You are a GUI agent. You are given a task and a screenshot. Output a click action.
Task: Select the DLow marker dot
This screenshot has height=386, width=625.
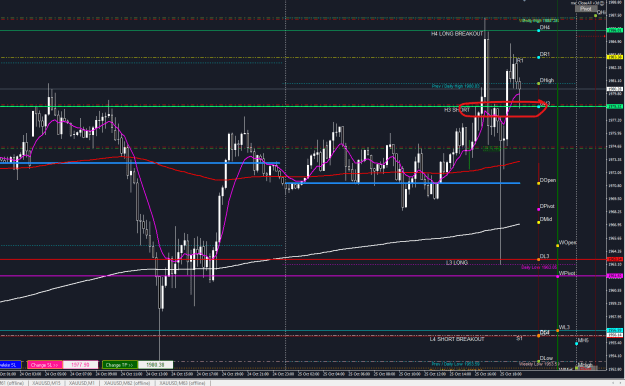[539, 361]
